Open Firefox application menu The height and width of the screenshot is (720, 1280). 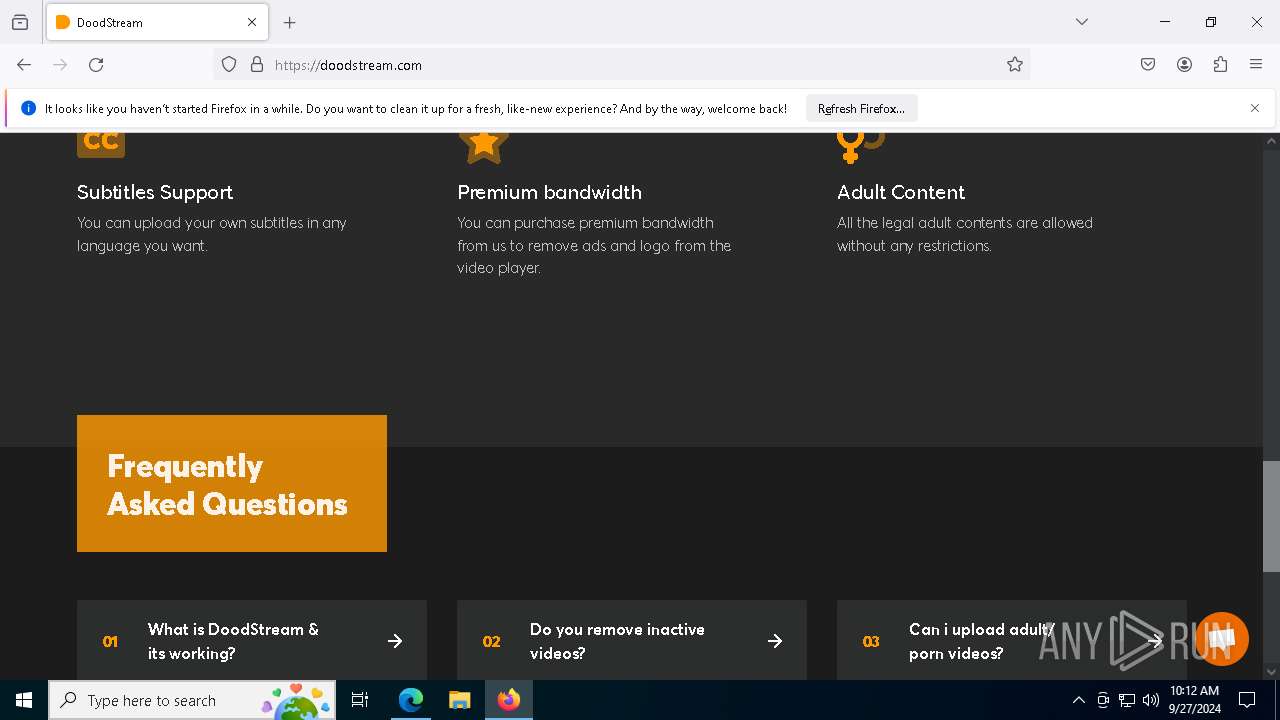pyautogui.click(x=1256, y=65)
